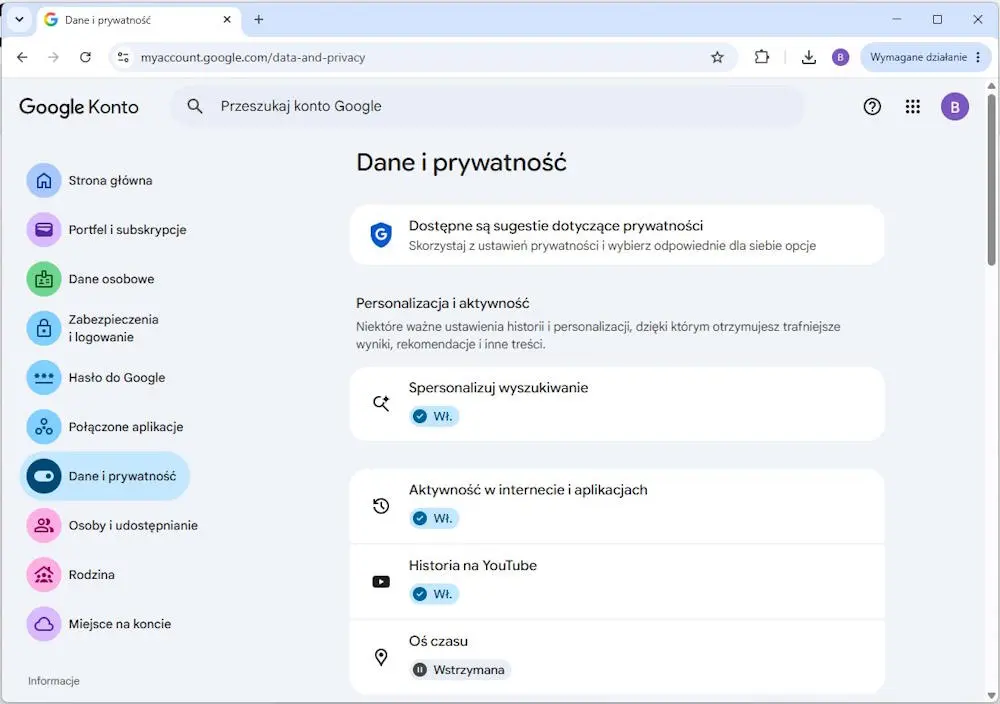Click the personalized search sparkle icon
The width and height of the screenshot is (1000, 704).
click(381, 403)
